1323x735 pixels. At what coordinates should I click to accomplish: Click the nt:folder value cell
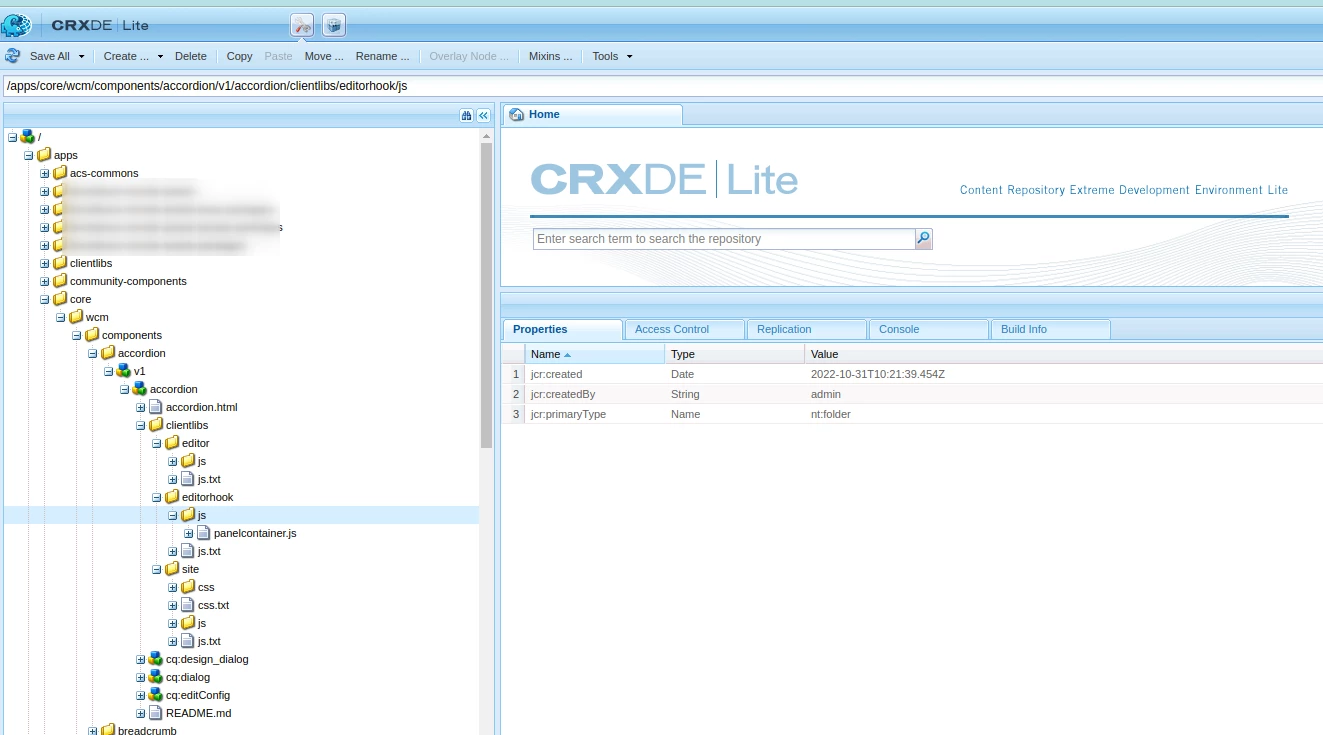point(1063,414)
